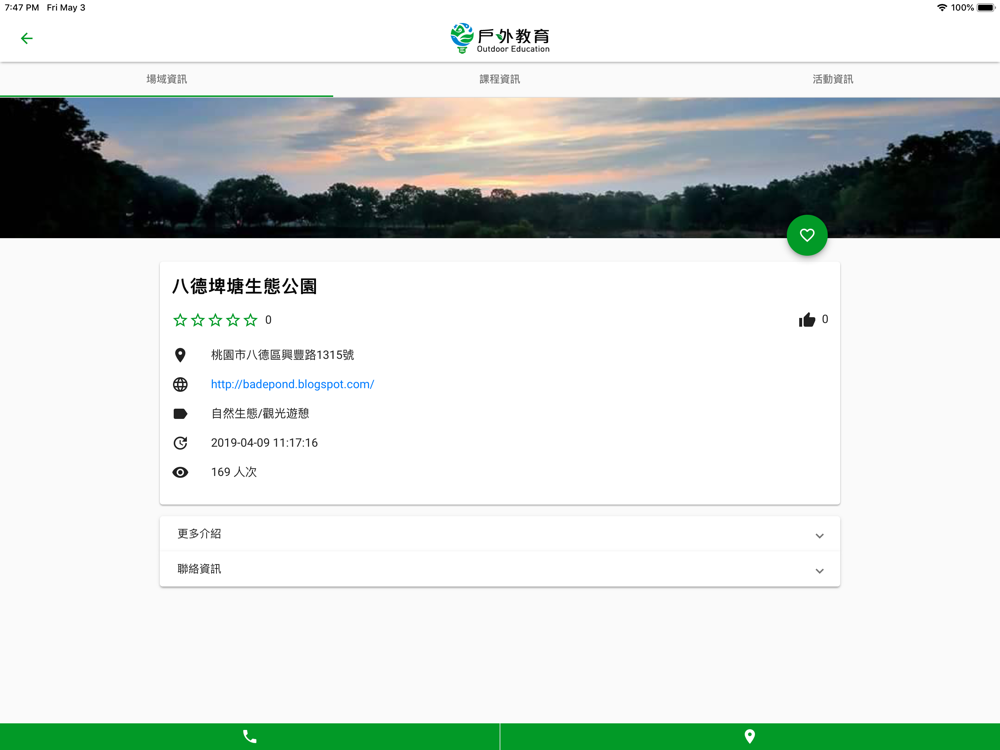Image resolution: width=1000 pixels, height=750 pixels.
Task: Click the globe icon beside website
Action: click(x=180, y=385)
